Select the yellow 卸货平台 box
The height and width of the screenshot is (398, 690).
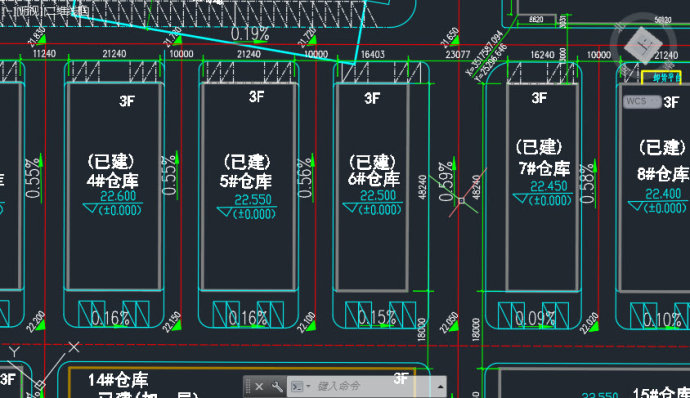click(661, 77)
